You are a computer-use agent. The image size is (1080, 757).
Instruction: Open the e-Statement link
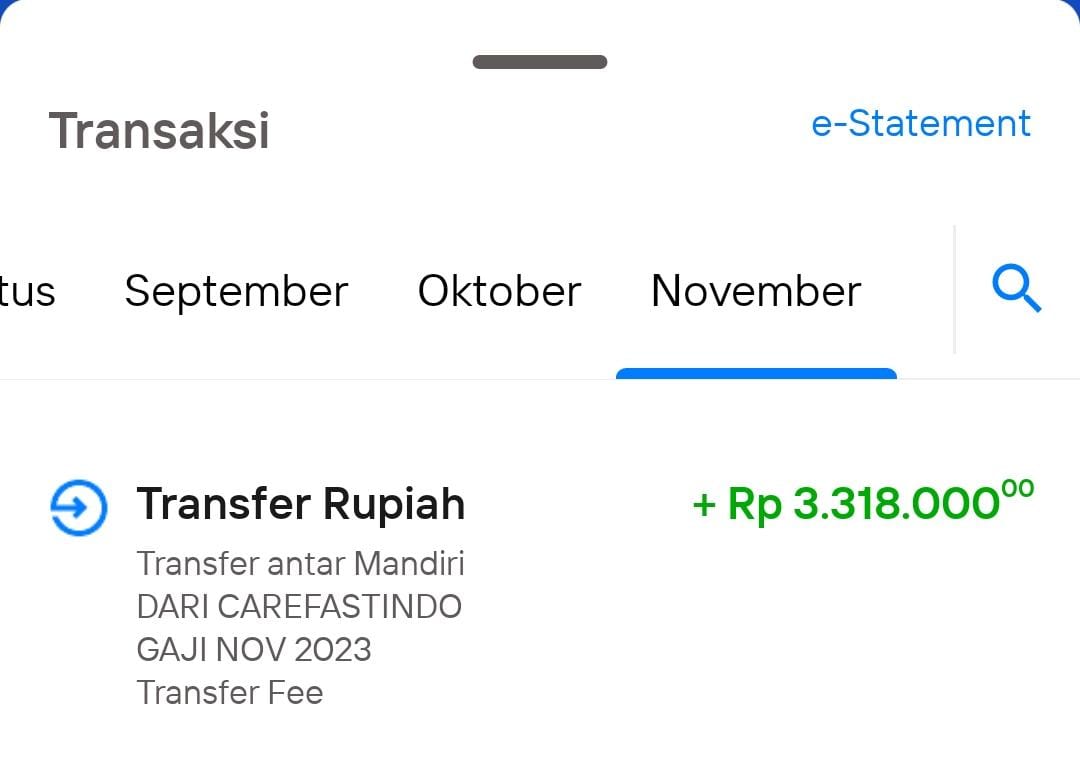[x=921, y=124]
